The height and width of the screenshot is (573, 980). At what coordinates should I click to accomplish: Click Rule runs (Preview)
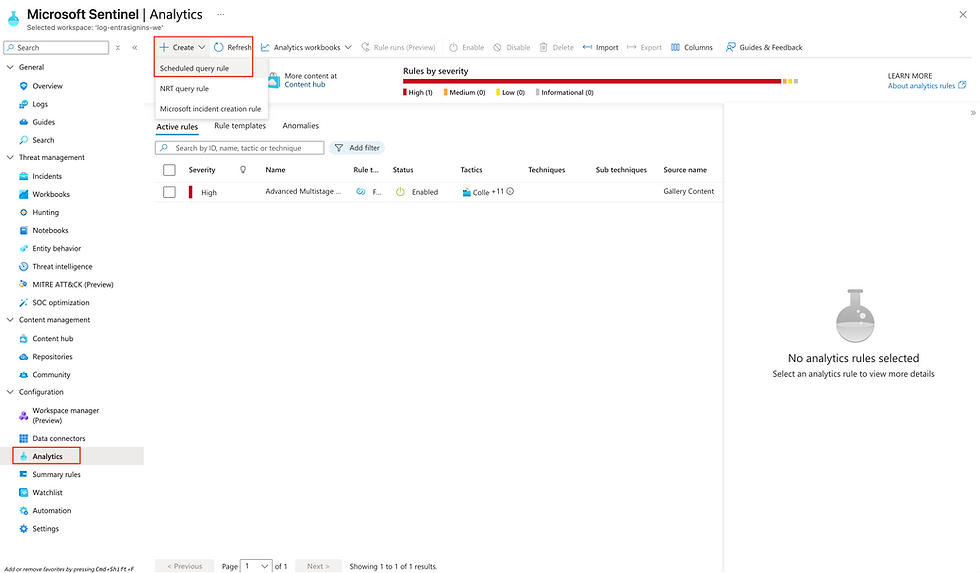click(398, 47)
